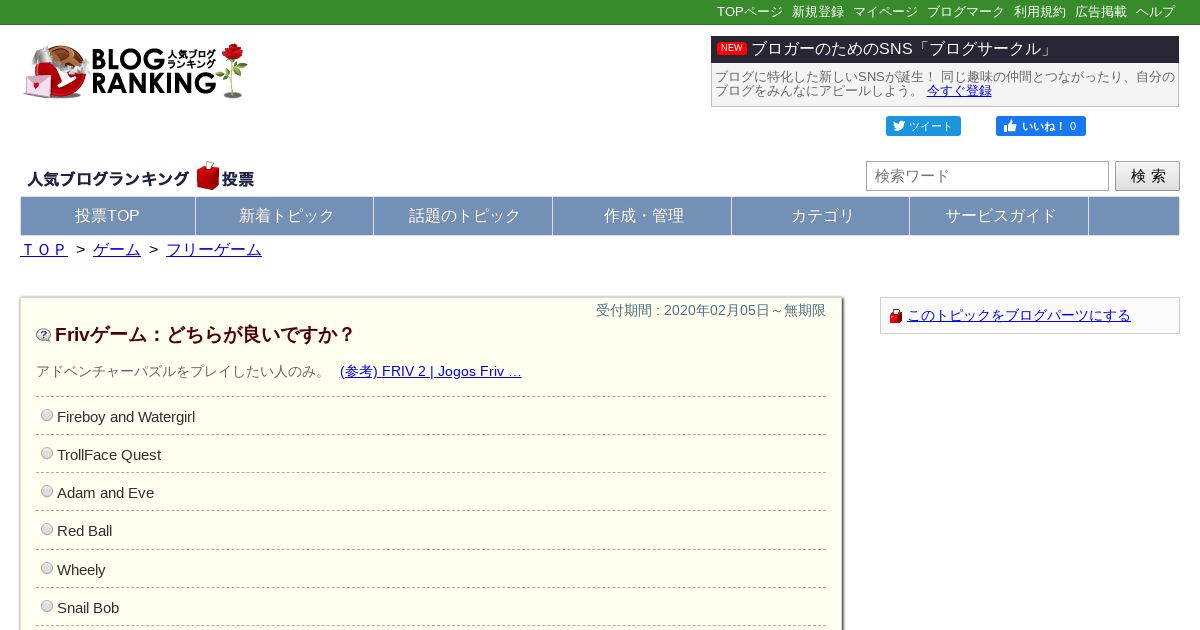The width and height of the screenshot is (1200, 630).
Task: Open the Blog Ranking logo homepage
Action: point(135,71)
